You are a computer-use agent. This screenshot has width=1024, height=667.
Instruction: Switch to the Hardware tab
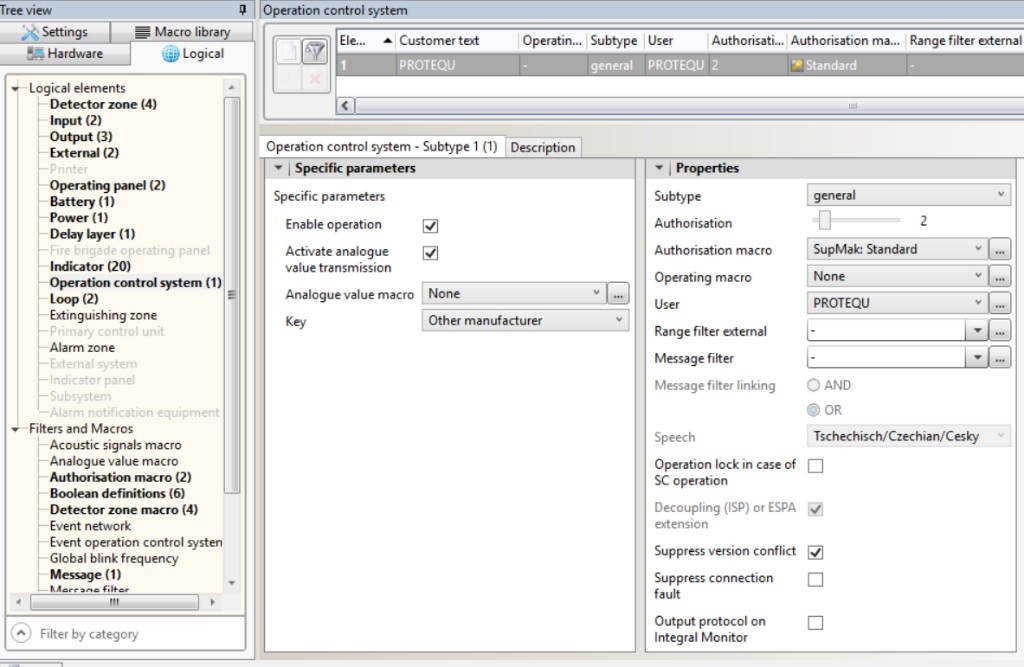(x=65, y=54)
